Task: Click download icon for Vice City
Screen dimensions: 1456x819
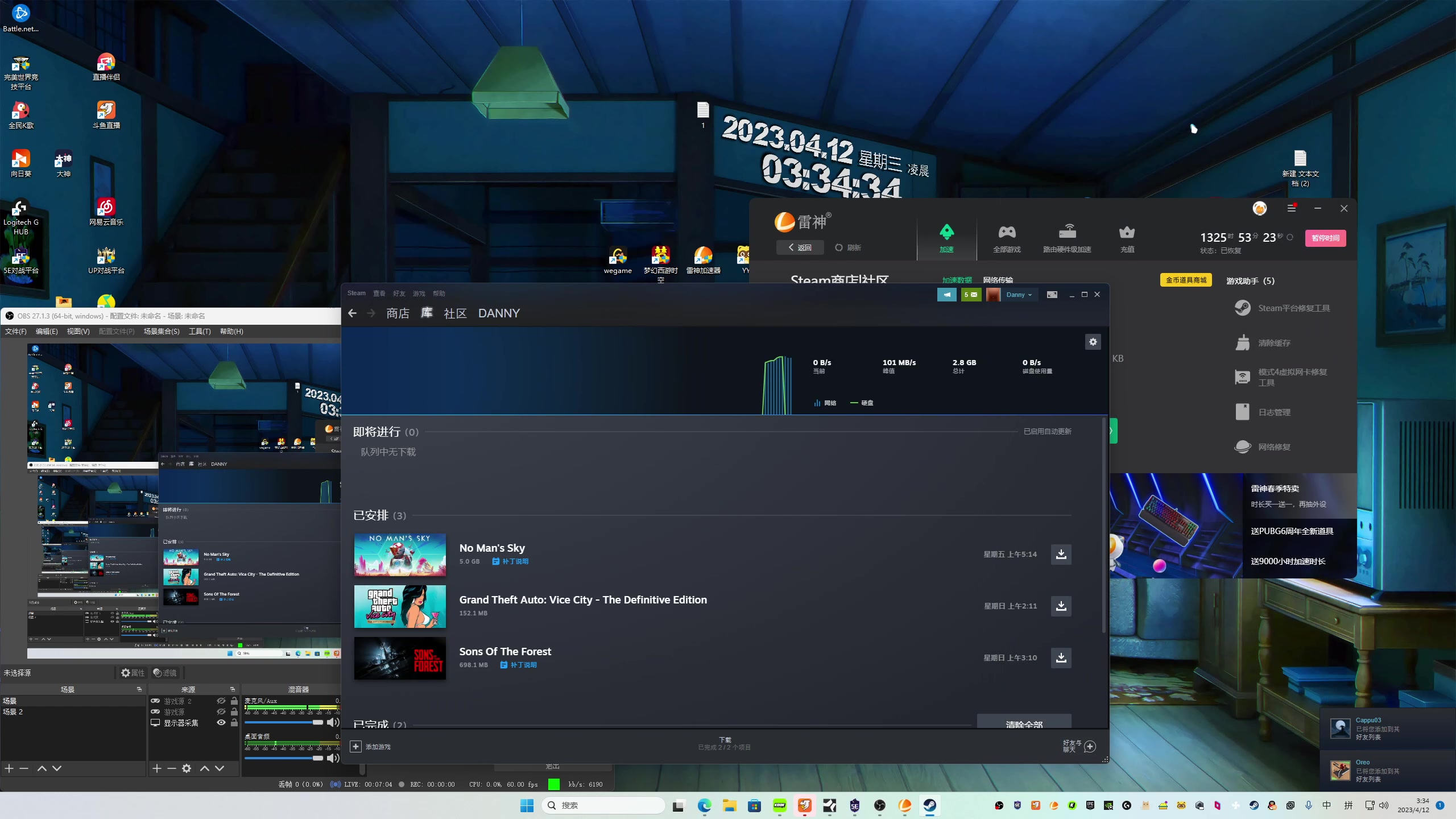Action: (x=1061, y=606)
